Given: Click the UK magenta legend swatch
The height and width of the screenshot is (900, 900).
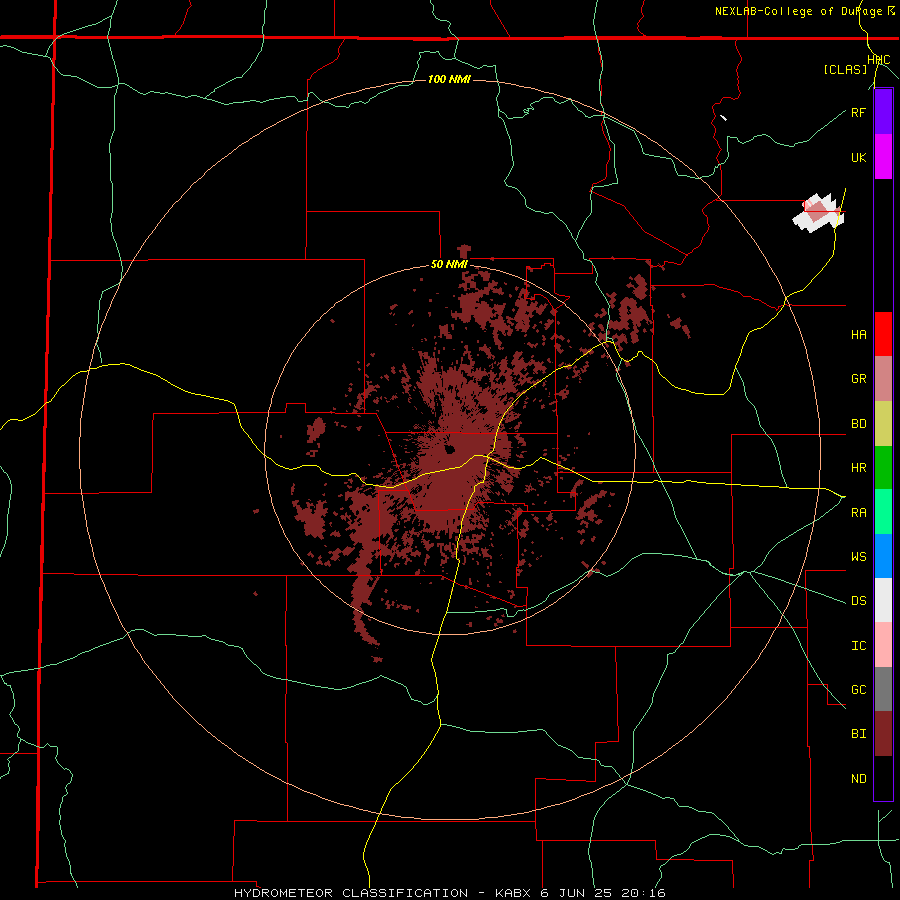Looking at the screenshot, I should 883,157.
